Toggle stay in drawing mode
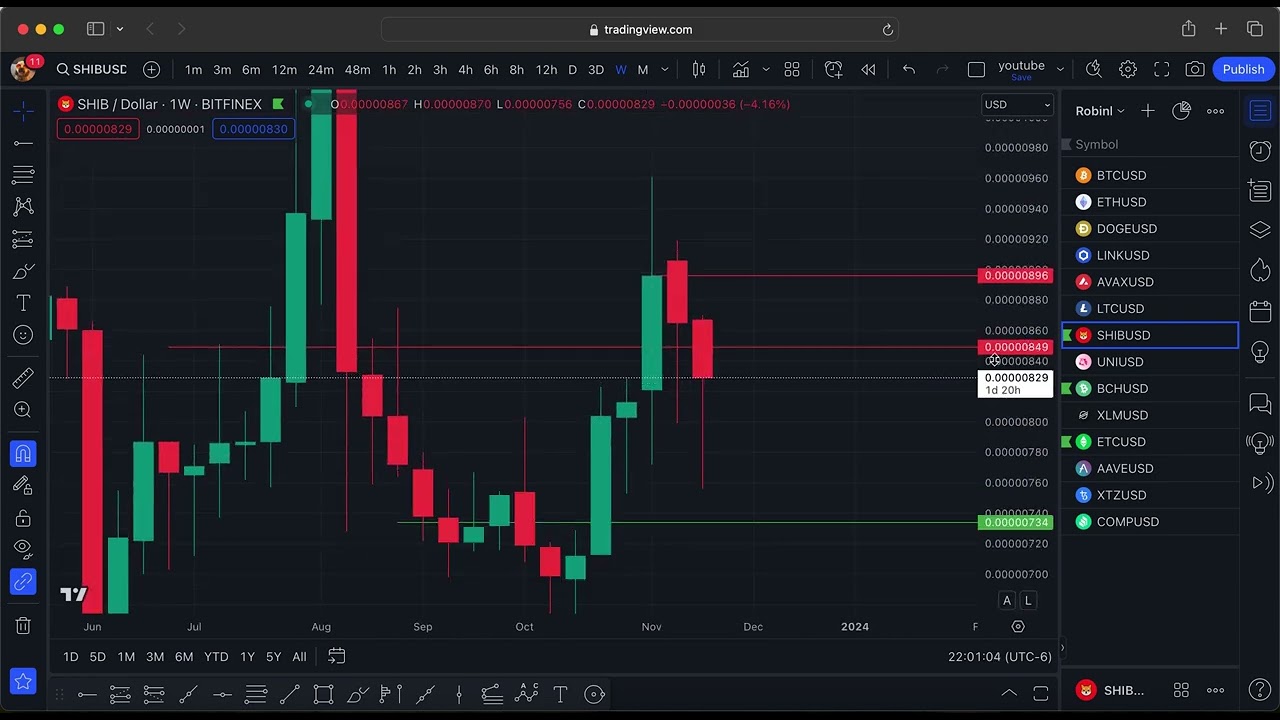Screen dimensions: 1280x720 [x=23, y=486]
